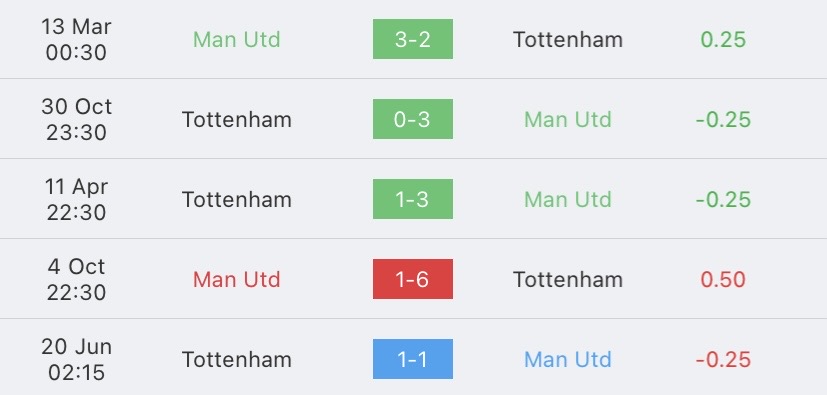Select red Man Utd in 4 Oct match
The image size is (827, 395).
[236, 280]
